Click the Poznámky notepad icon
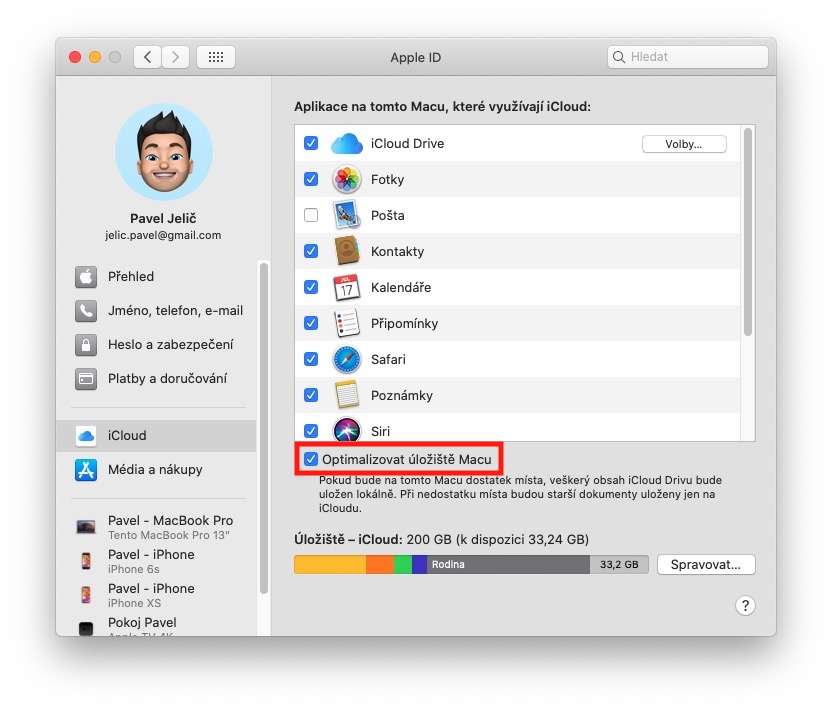Screen dimensions: 832x710 click(x=346, y=395)
